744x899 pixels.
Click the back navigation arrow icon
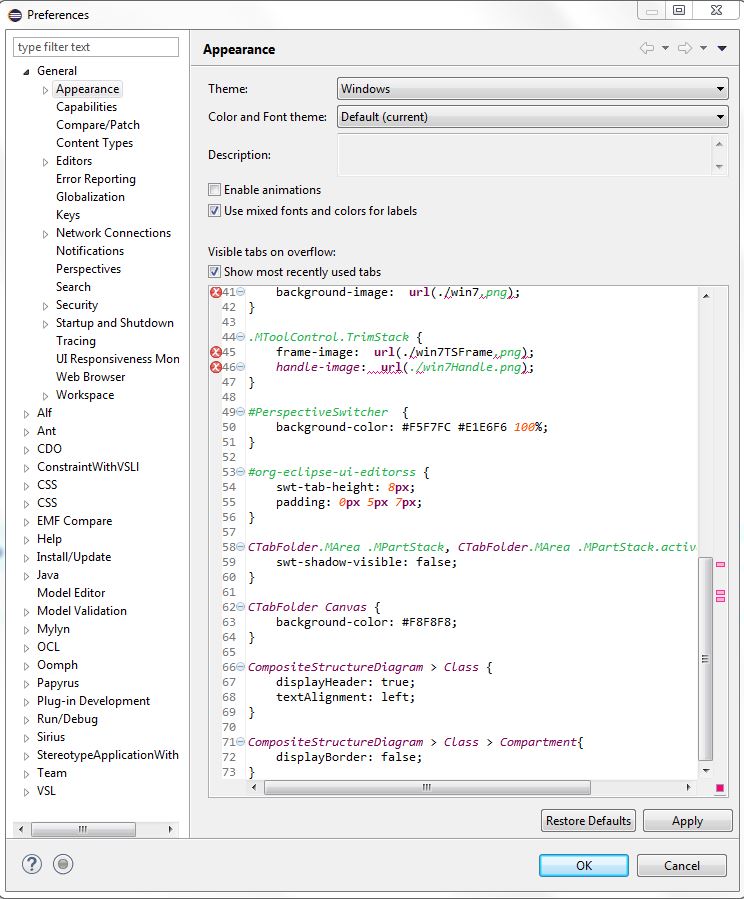coord(647,48)
